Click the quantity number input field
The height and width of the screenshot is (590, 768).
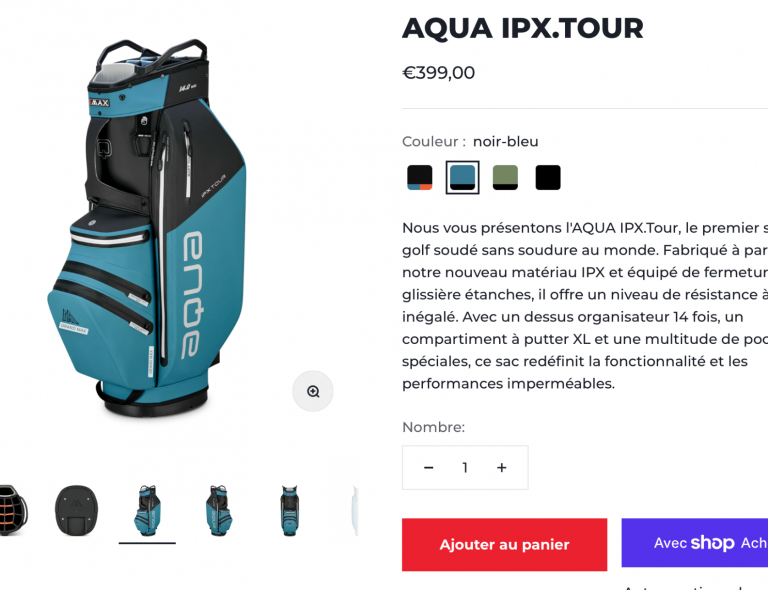coord(465,468)
